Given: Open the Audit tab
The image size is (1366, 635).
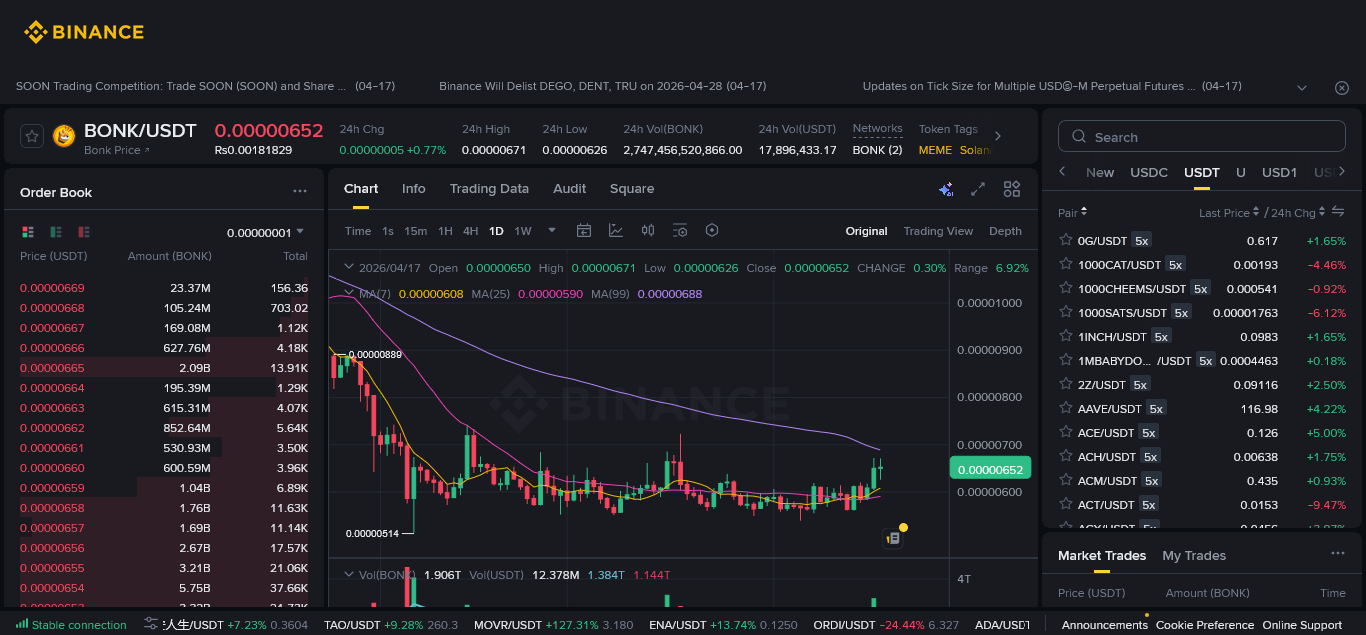Looking at the screenshot, I should 570,188.
